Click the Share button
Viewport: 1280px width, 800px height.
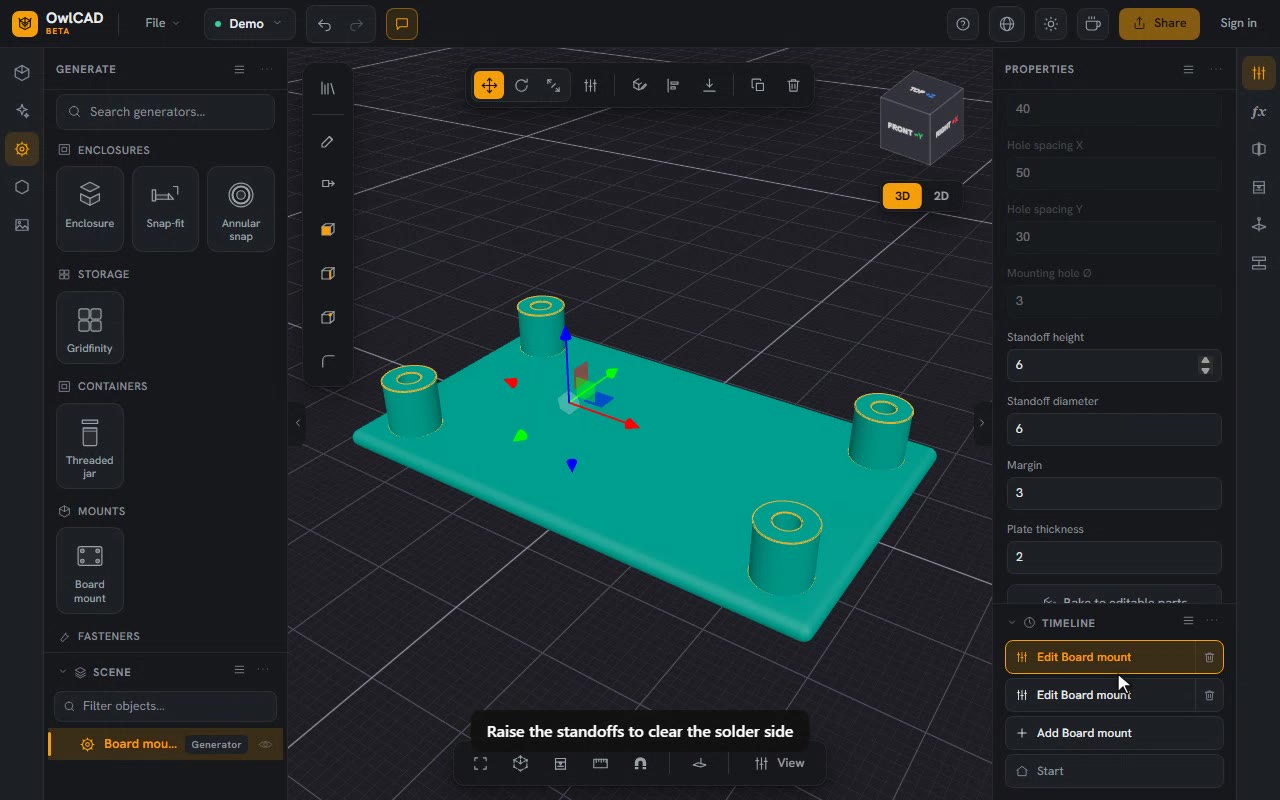click(1159, 24)
